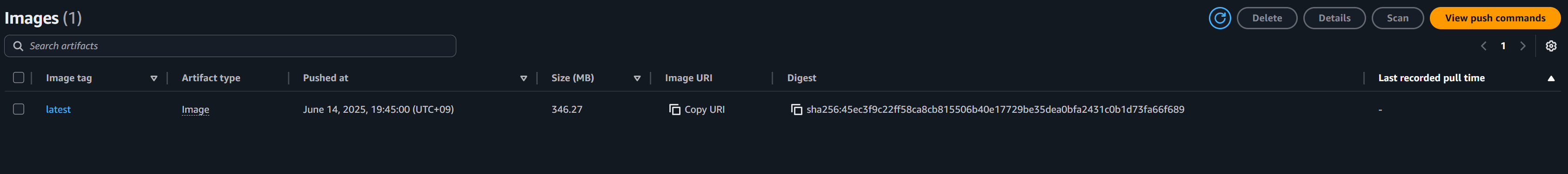This screenshot has width=1568, height=174.
Task: Open the latest image tag link
Action: [x=59, y=110]
